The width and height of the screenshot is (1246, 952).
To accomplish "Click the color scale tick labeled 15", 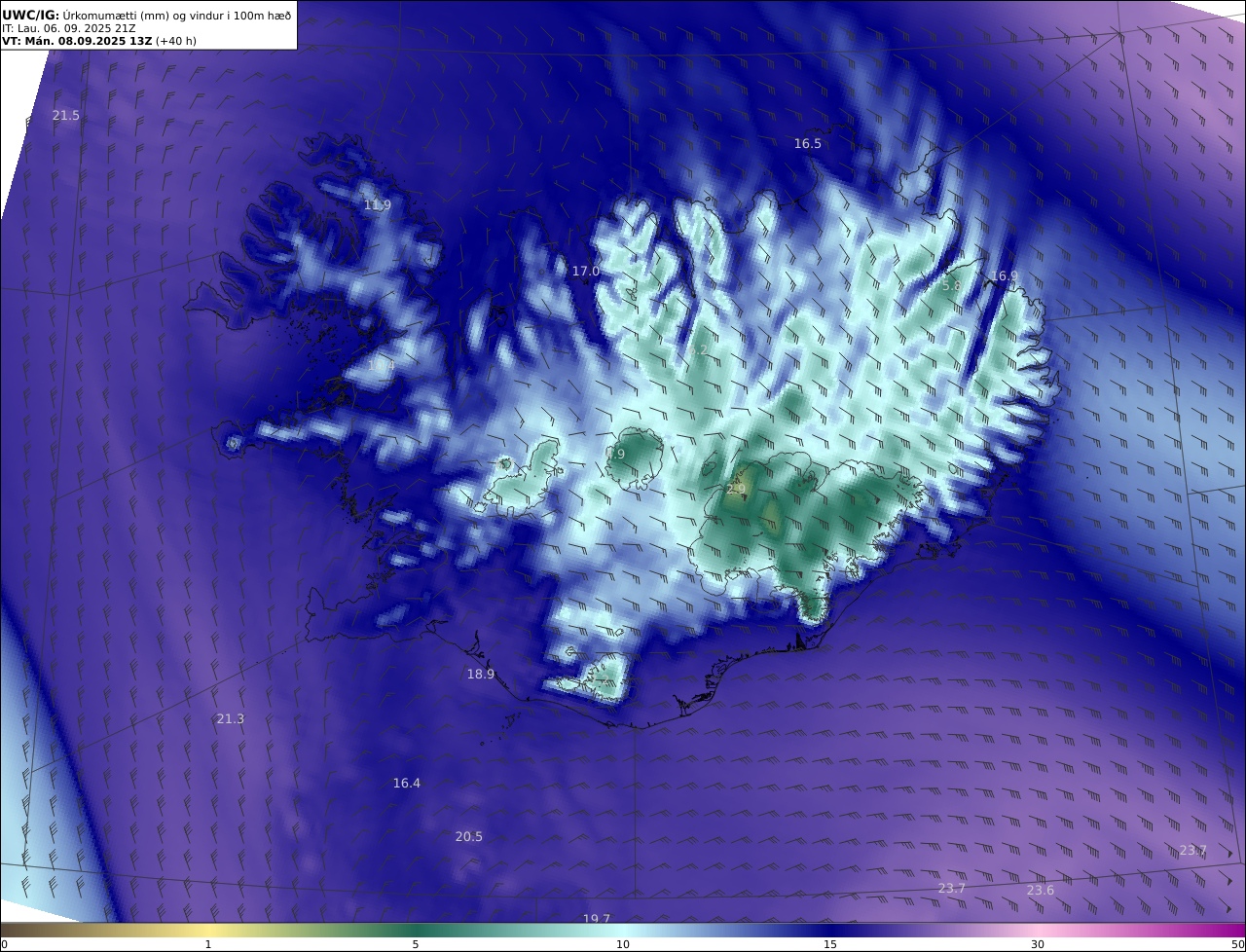I will point(830,944).
